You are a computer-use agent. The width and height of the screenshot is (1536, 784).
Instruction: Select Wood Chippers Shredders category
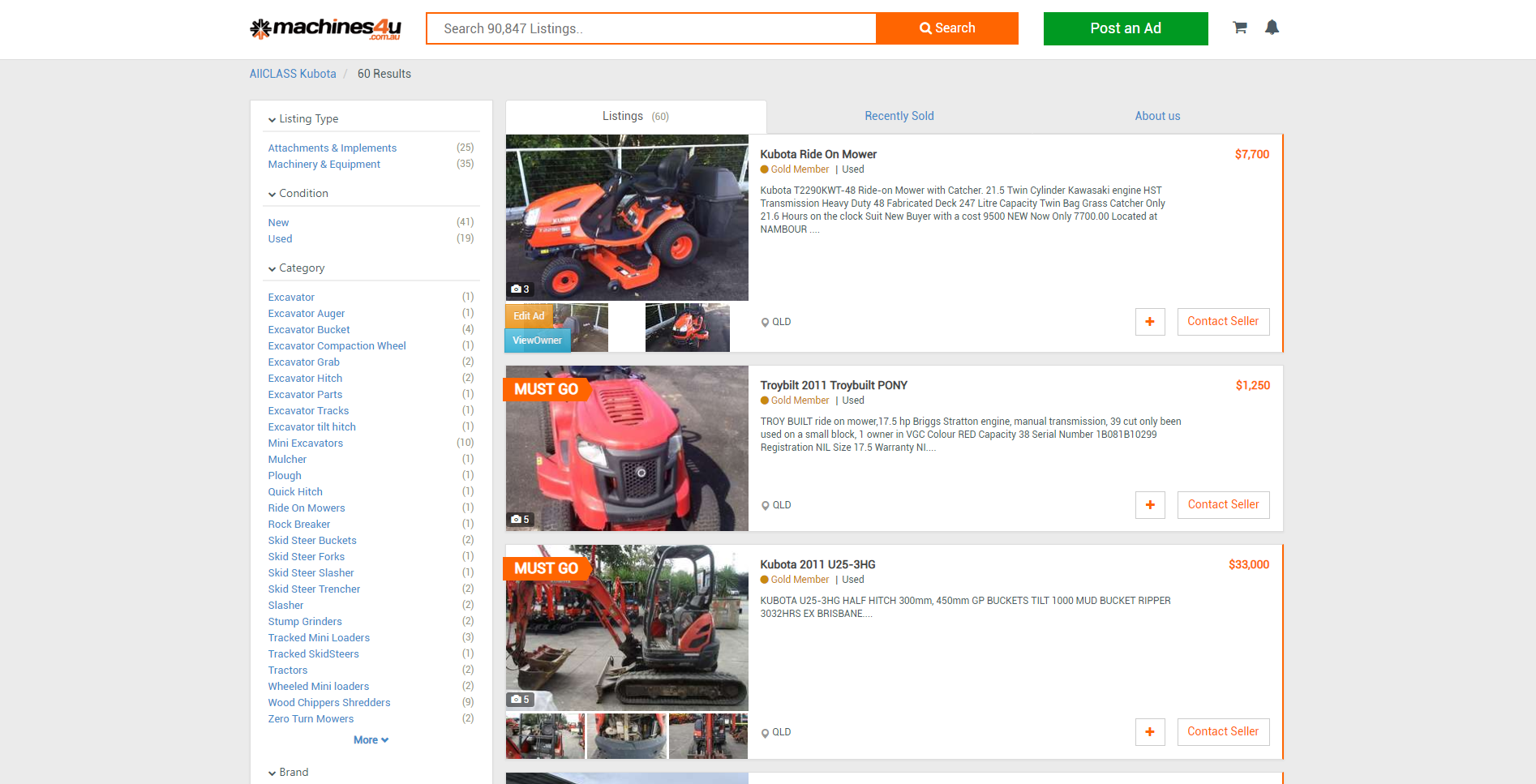point(329,703)
